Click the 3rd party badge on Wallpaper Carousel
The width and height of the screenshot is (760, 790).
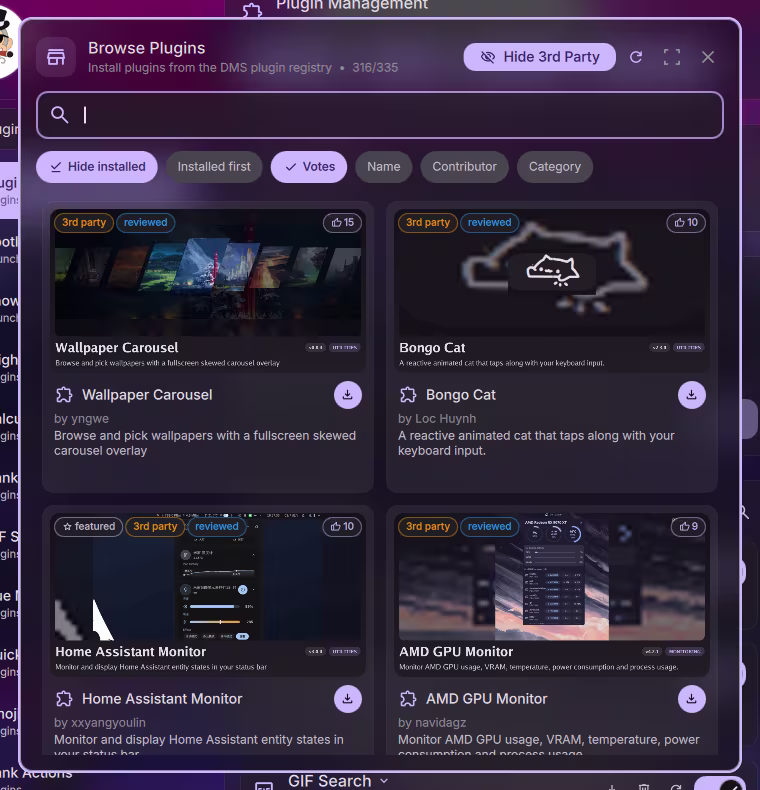click(x=84, y=222)
